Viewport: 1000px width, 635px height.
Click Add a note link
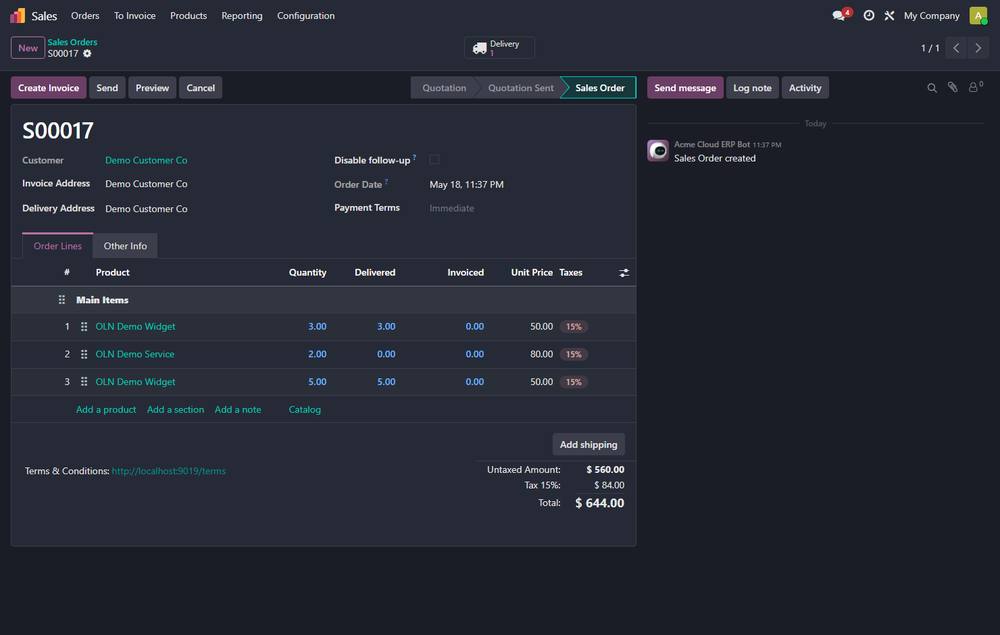click(238, 409)
